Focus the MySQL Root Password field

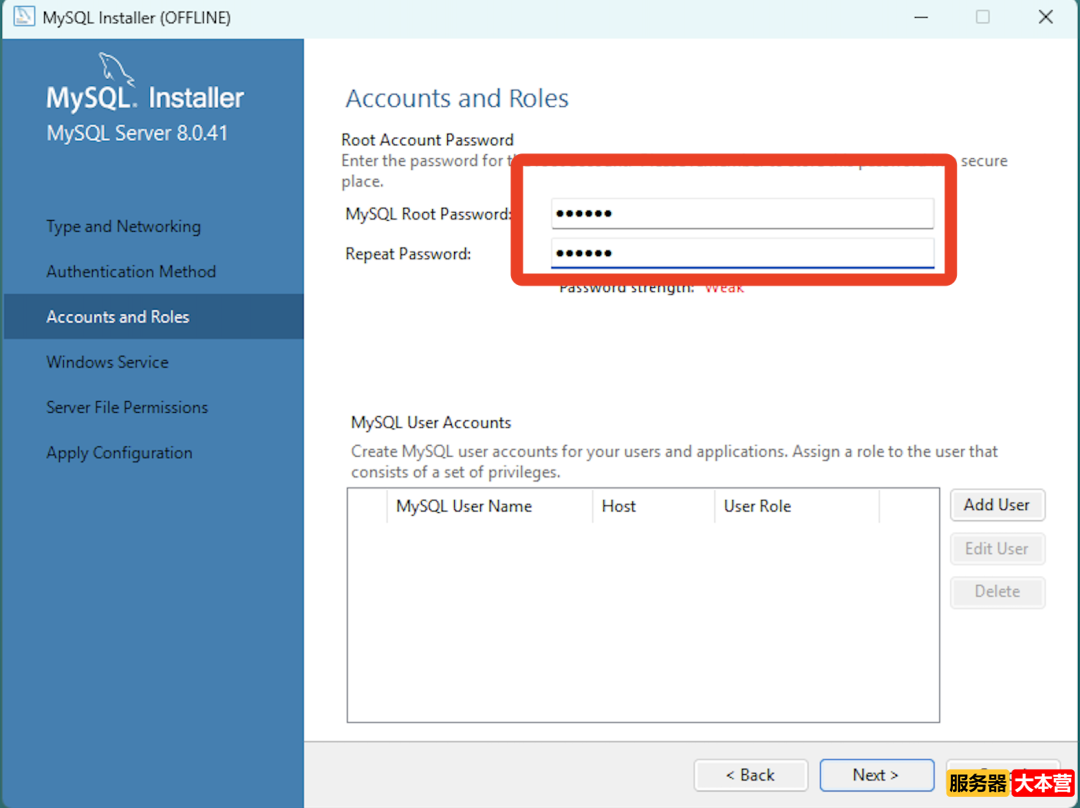click(x=742, y=214)
